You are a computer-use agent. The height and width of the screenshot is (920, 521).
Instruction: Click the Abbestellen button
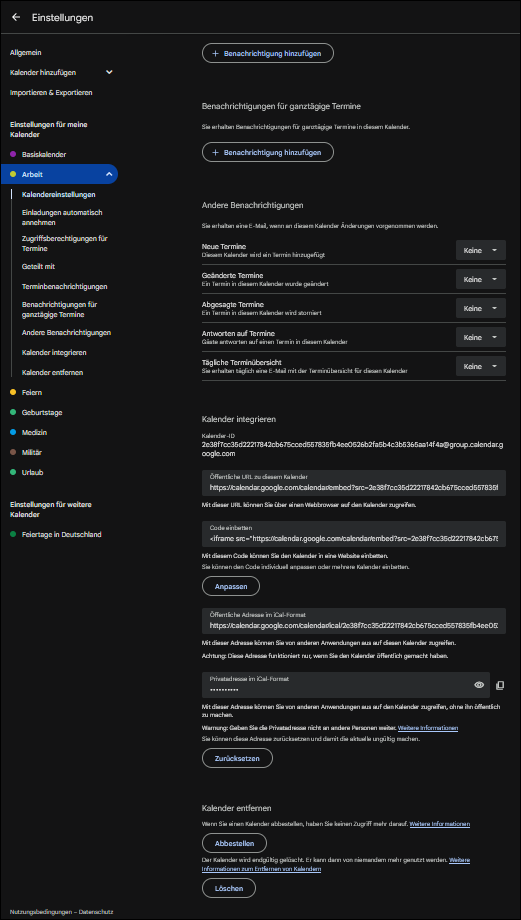(234, 843)
